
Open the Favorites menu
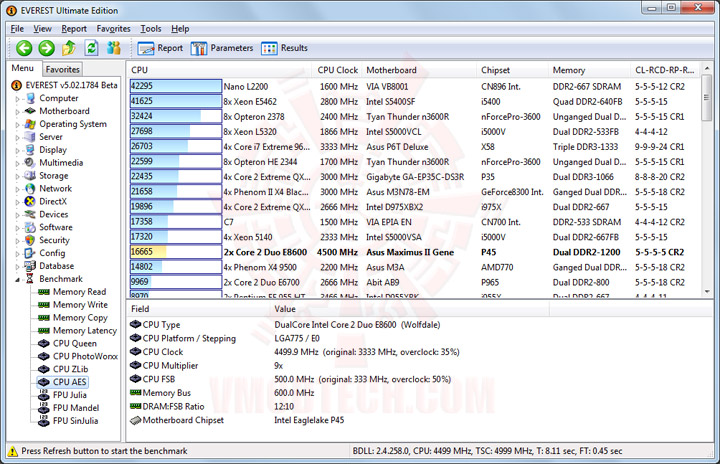[113, 28]
